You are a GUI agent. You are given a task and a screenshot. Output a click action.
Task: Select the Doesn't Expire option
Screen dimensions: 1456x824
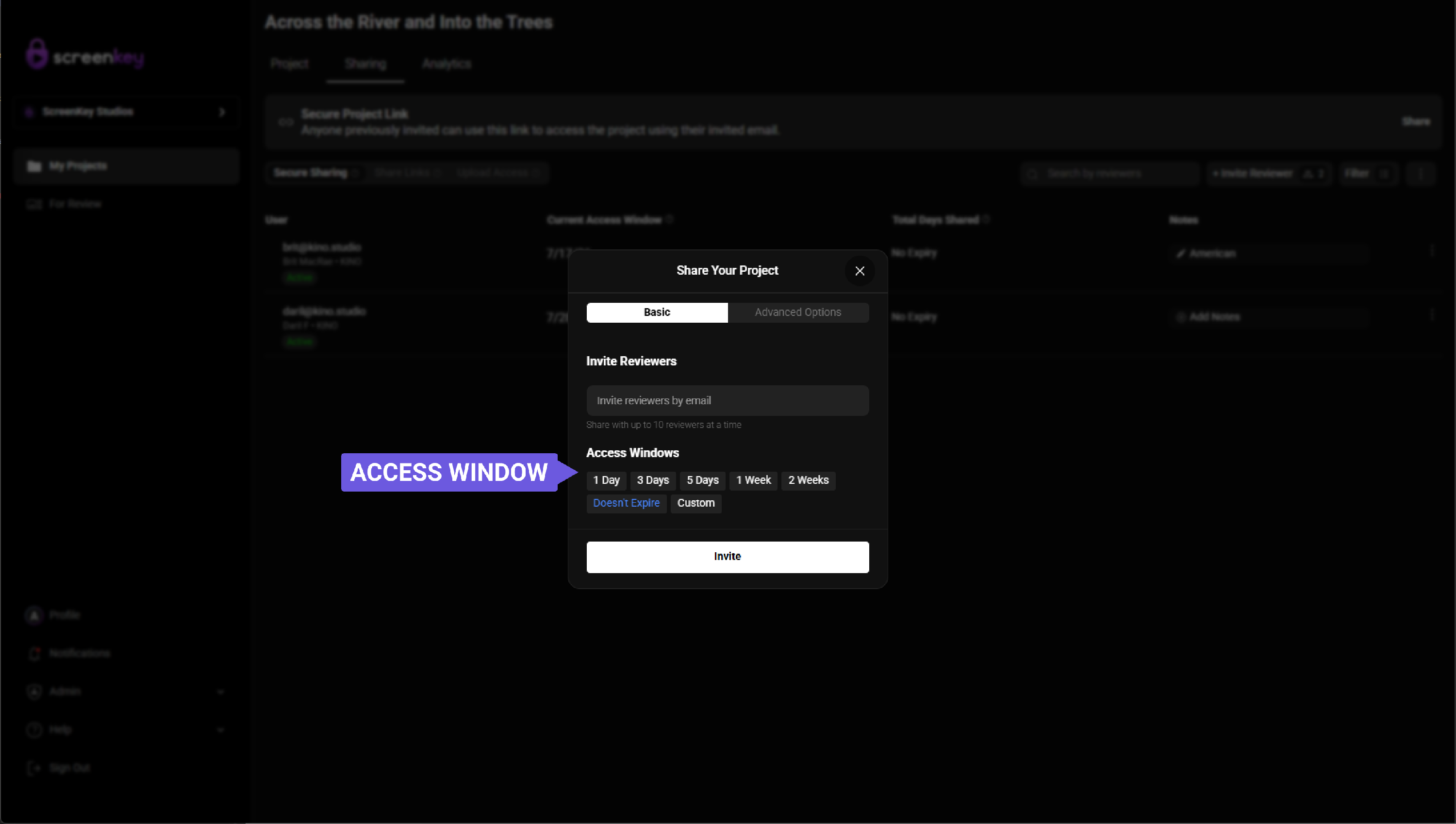coord(627,503)
